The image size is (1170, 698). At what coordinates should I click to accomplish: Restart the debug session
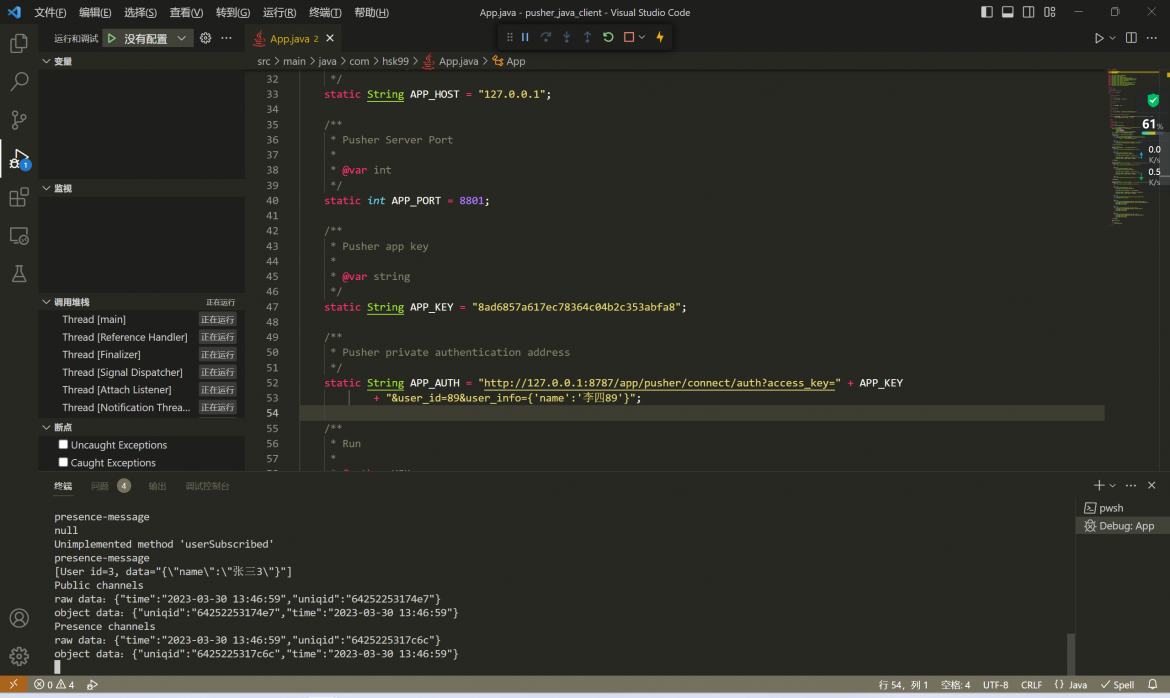tap(608, 37)
